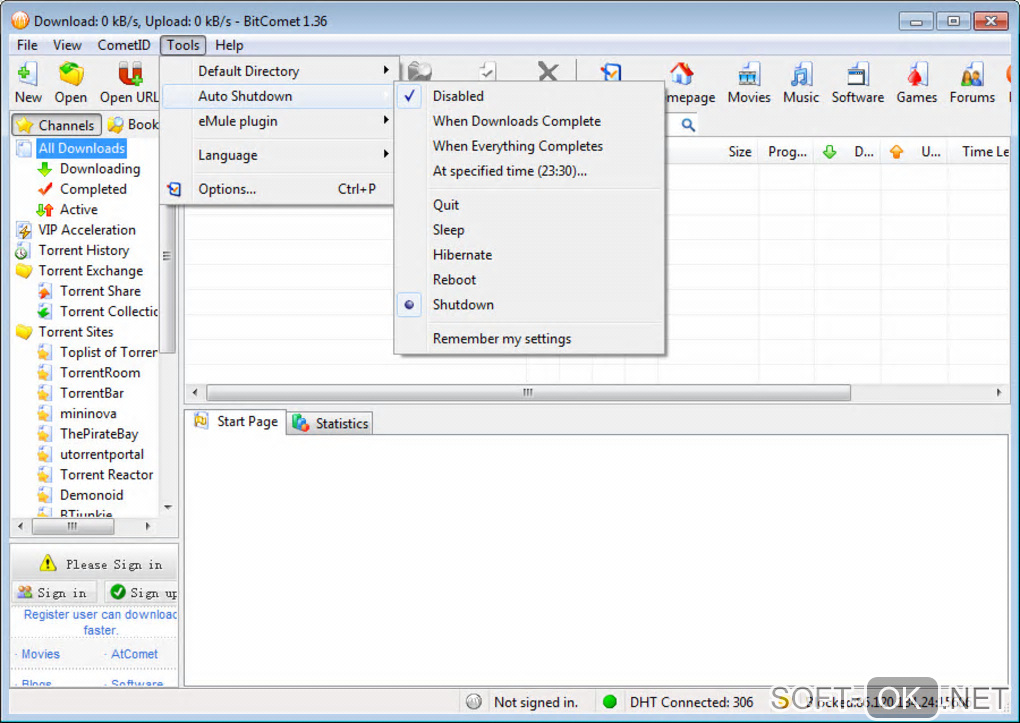This screenshot has width=1020, height=723.
Task: Click the Torrent History clock icon
Action: pos(23,251)
